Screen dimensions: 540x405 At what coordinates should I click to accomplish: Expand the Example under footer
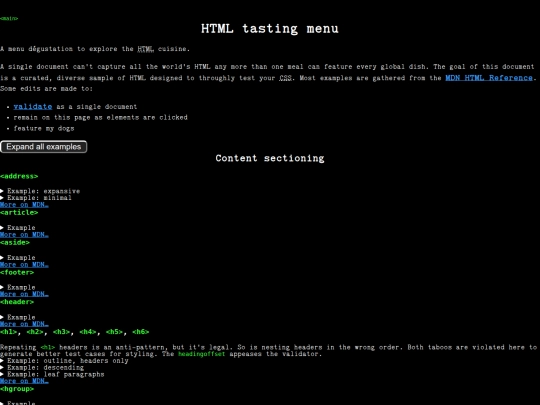[x=18, y=287]
